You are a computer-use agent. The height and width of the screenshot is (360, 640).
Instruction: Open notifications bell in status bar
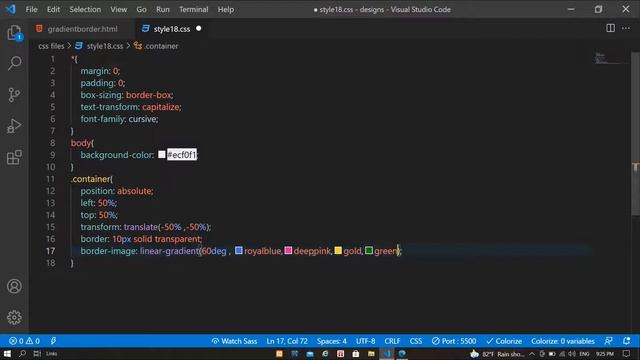(627, 341)
